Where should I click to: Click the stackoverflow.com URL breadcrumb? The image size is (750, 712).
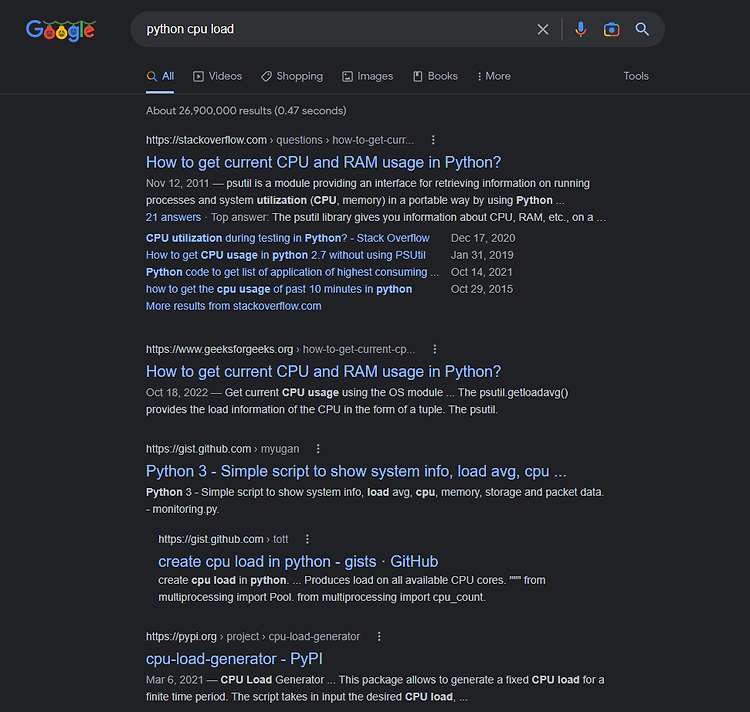pyautogui.click(x=280, y=140)
